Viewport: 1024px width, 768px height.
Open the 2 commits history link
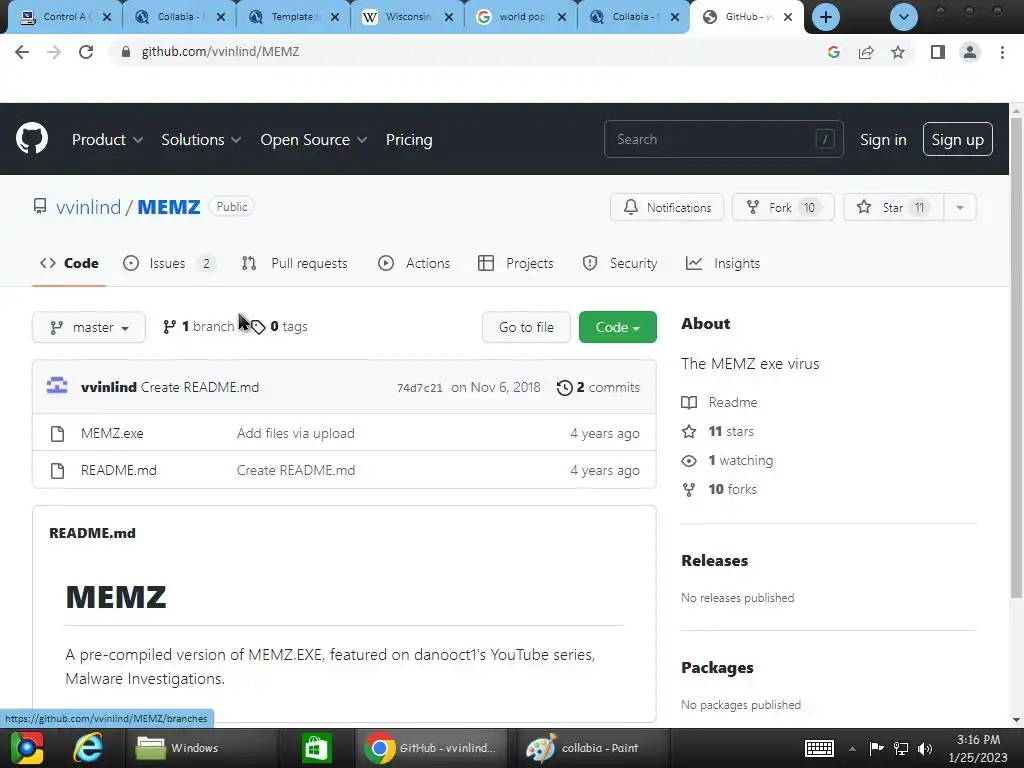598,387
